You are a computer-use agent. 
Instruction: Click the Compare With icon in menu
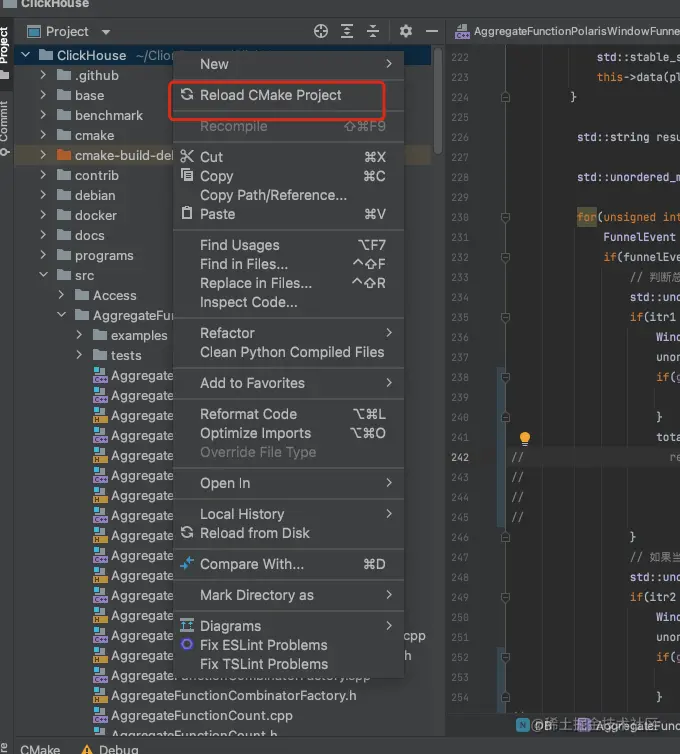point(187,564)
